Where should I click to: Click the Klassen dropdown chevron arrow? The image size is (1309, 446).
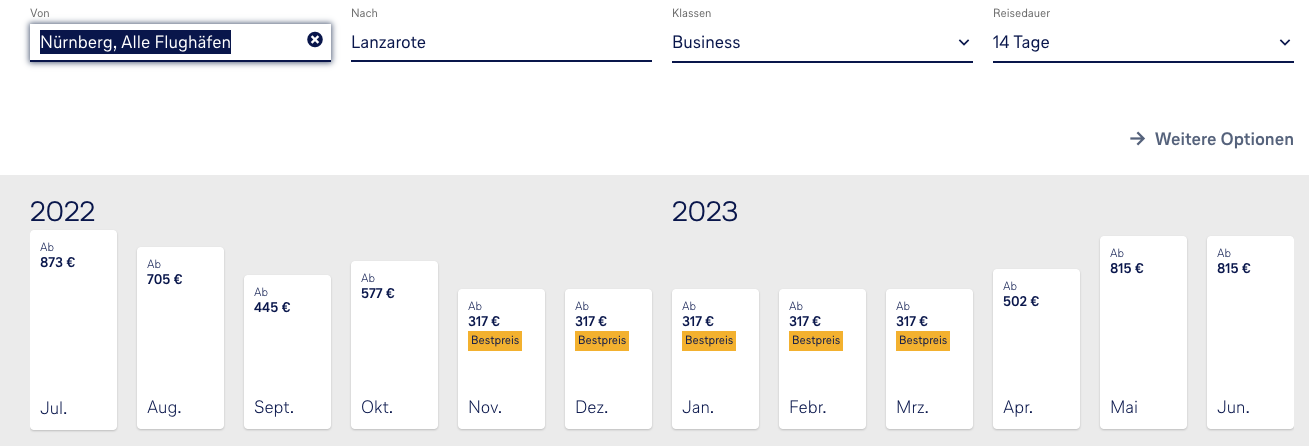pyautogui.click(x=963, y=43)
